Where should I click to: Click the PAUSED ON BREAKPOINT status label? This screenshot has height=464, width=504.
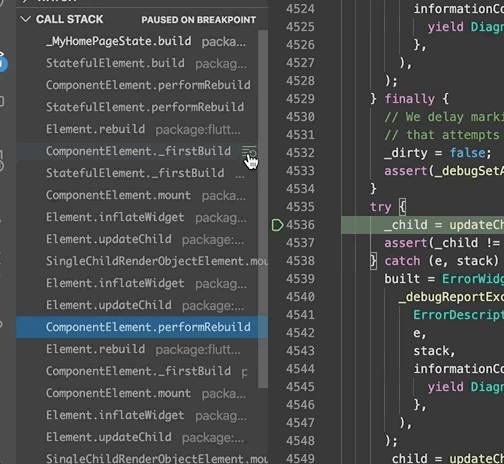tap(199, 20)
